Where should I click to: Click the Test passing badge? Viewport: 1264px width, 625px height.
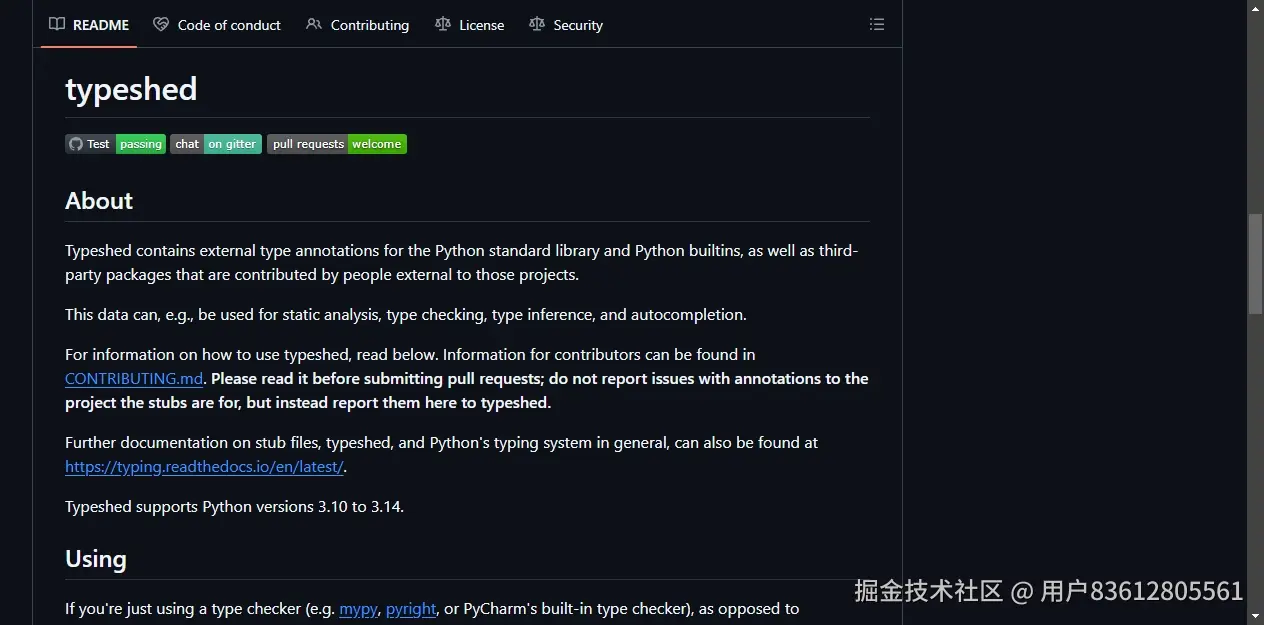[x=115, y=144]
